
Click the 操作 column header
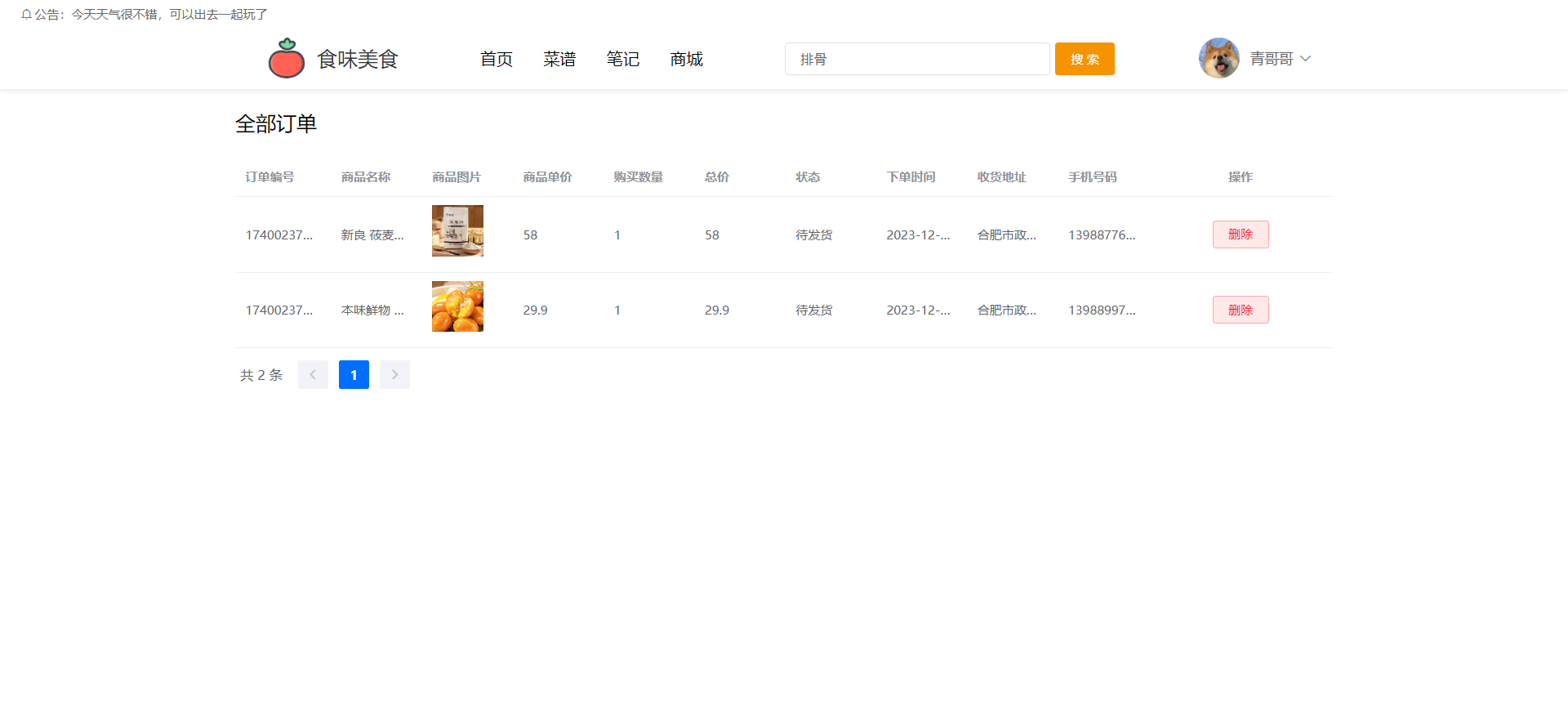[x=1241, y=177]
